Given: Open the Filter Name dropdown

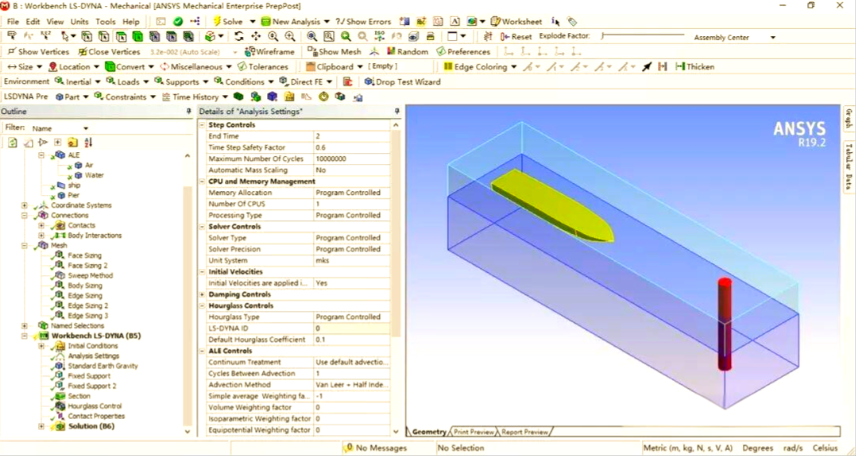Looking at the screenshot, I should point(86,128).
